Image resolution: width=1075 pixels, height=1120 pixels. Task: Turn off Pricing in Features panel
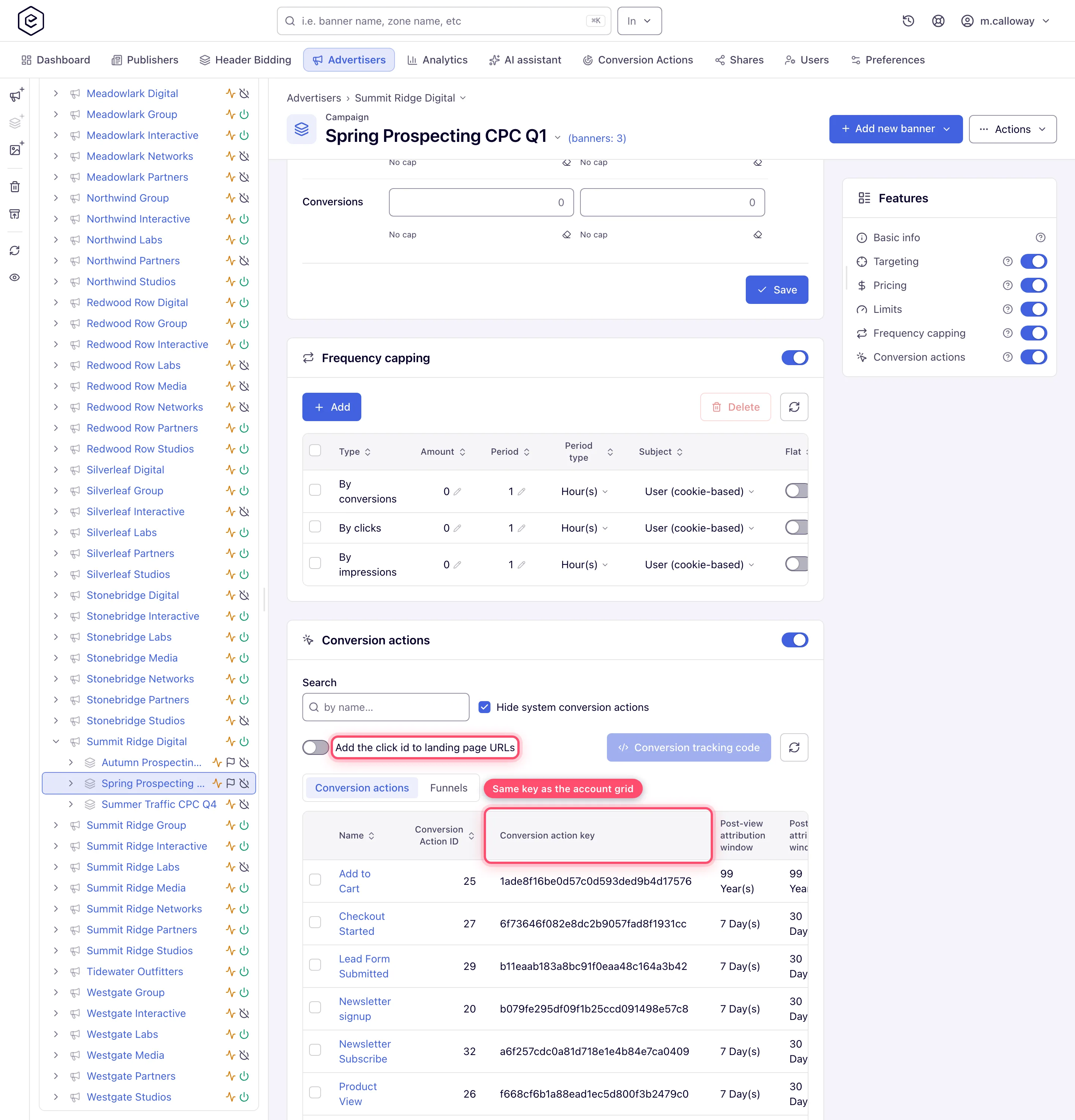tap(1033, 285)
